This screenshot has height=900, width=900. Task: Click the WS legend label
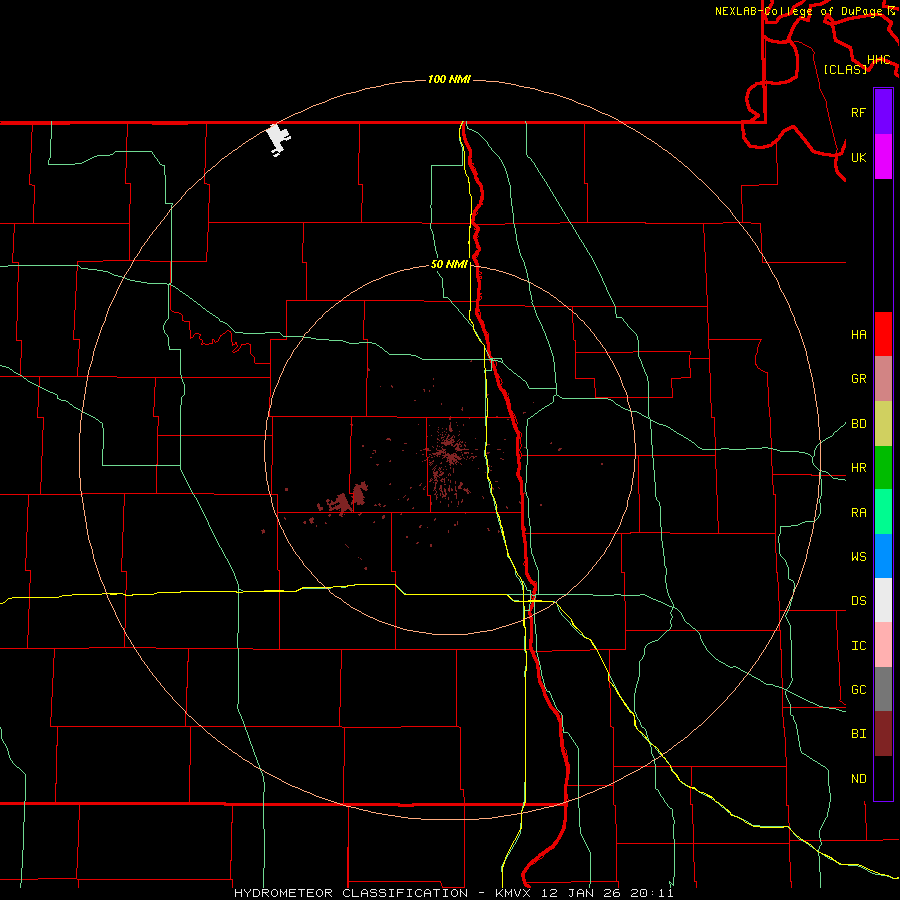[858, 556]
